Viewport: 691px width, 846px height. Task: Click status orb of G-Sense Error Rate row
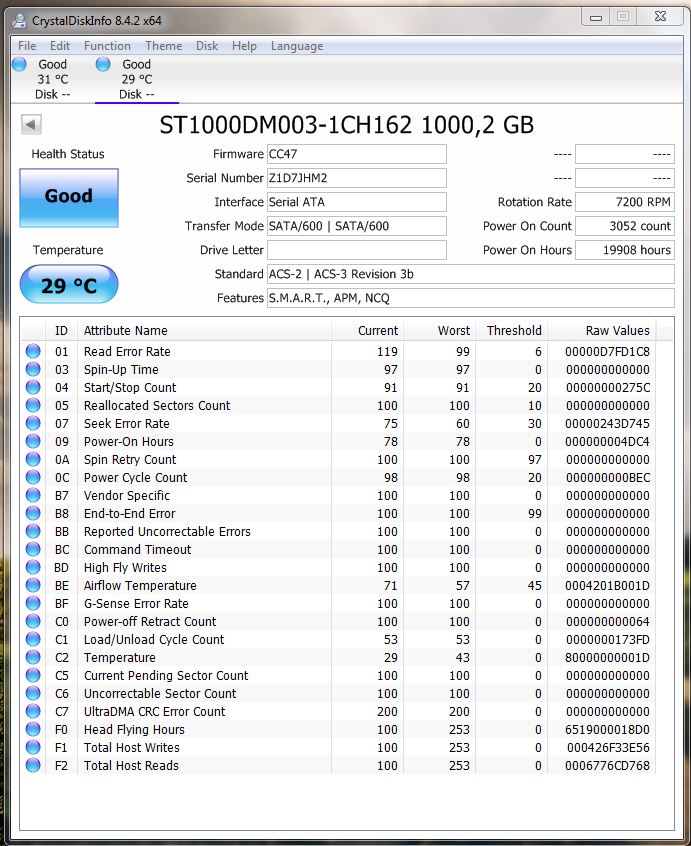click(33, 603)
